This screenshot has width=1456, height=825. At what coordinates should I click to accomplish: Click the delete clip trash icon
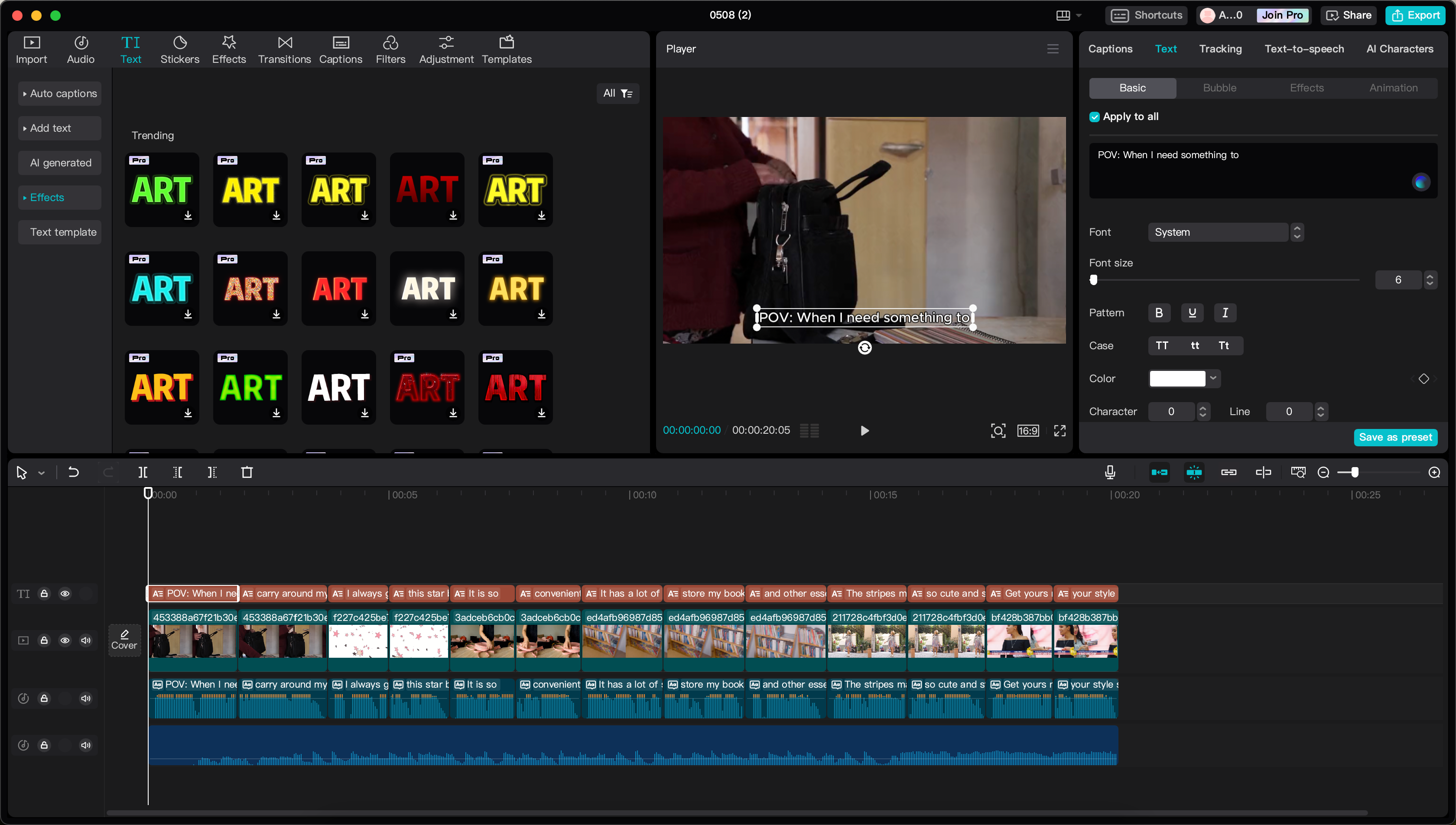pos(247,472)
